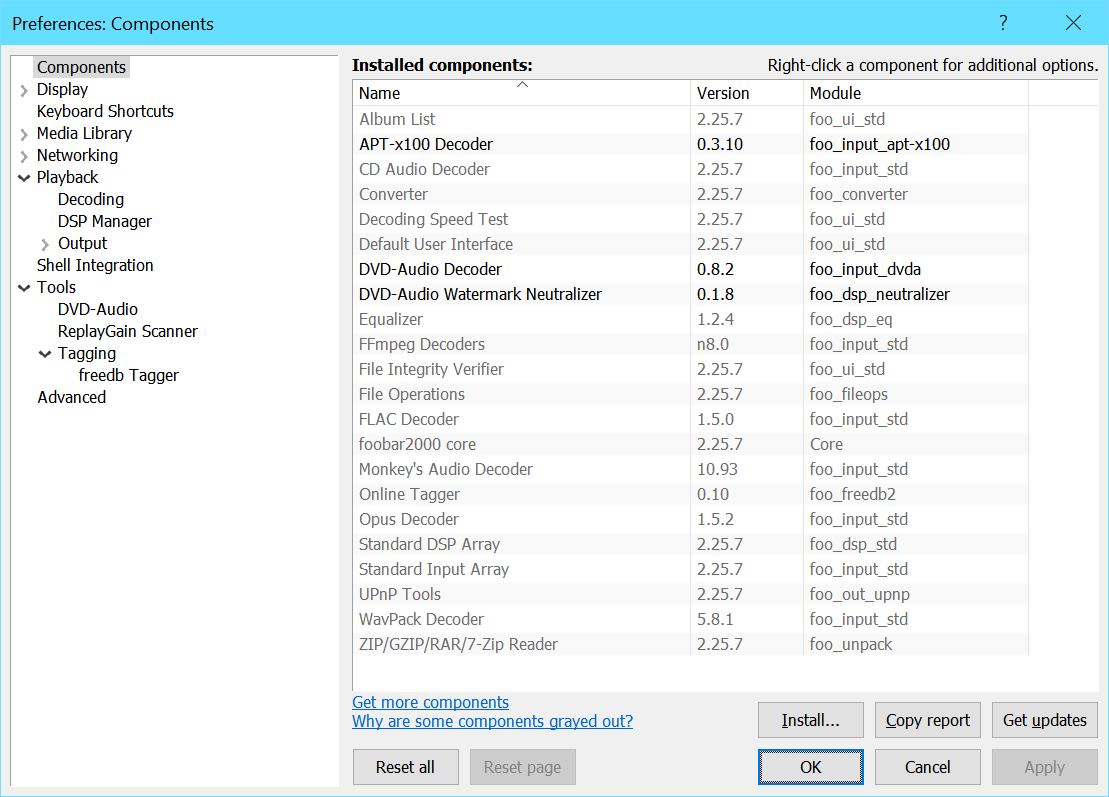
Task: Expand the Networking tree node
Action: [24, 156]
